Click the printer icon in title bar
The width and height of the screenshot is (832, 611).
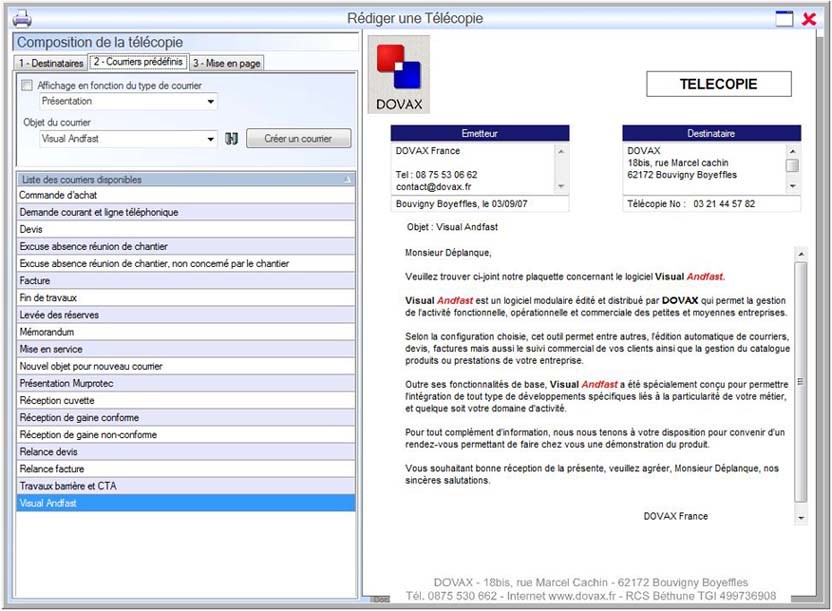pyautogui.click(x=22, y=19)
